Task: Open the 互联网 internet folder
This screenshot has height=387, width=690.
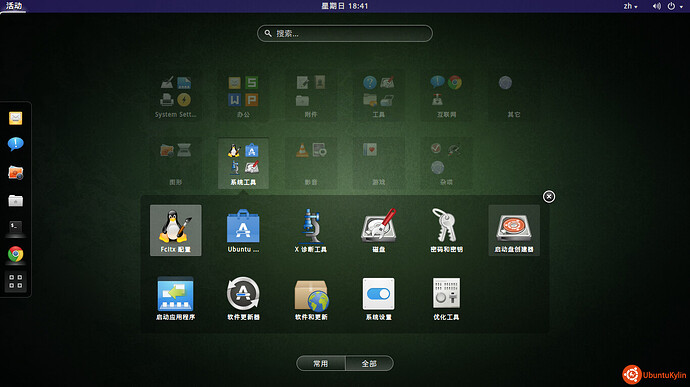Action: [x=446, y=96]
